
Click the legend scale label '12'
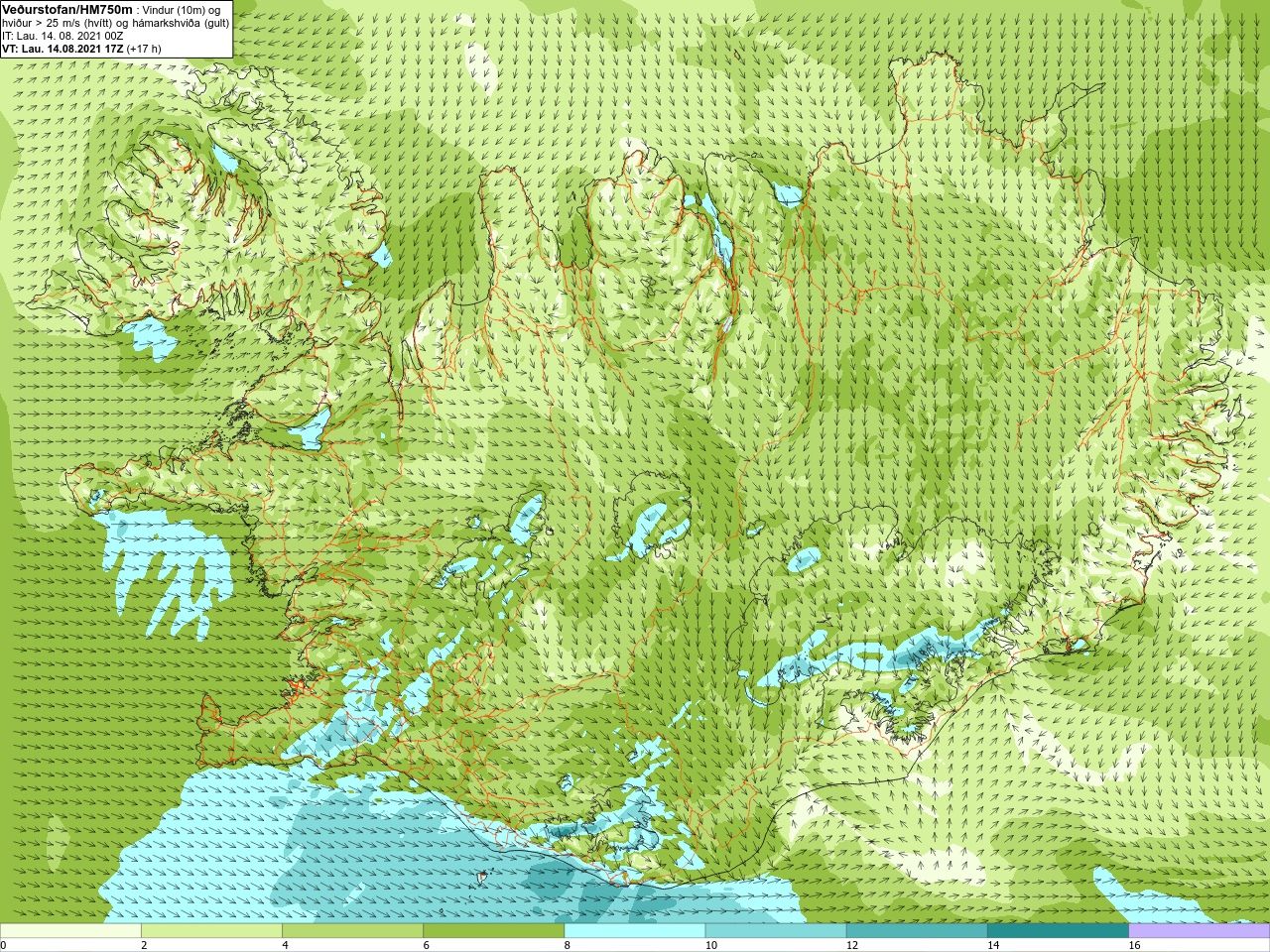pyautogui.click(x=852, y=945)
